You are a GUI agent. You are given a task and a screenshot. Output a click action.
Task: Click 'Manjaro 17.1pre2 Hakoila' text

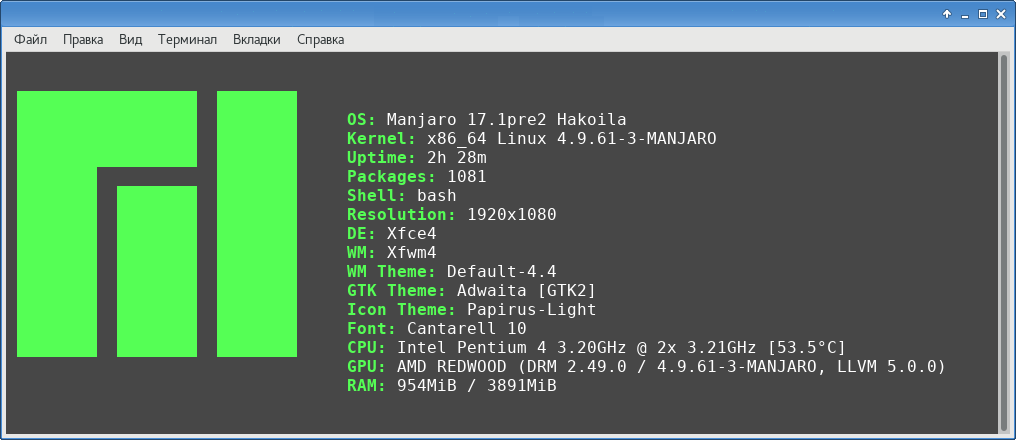[x=507, y=120]
